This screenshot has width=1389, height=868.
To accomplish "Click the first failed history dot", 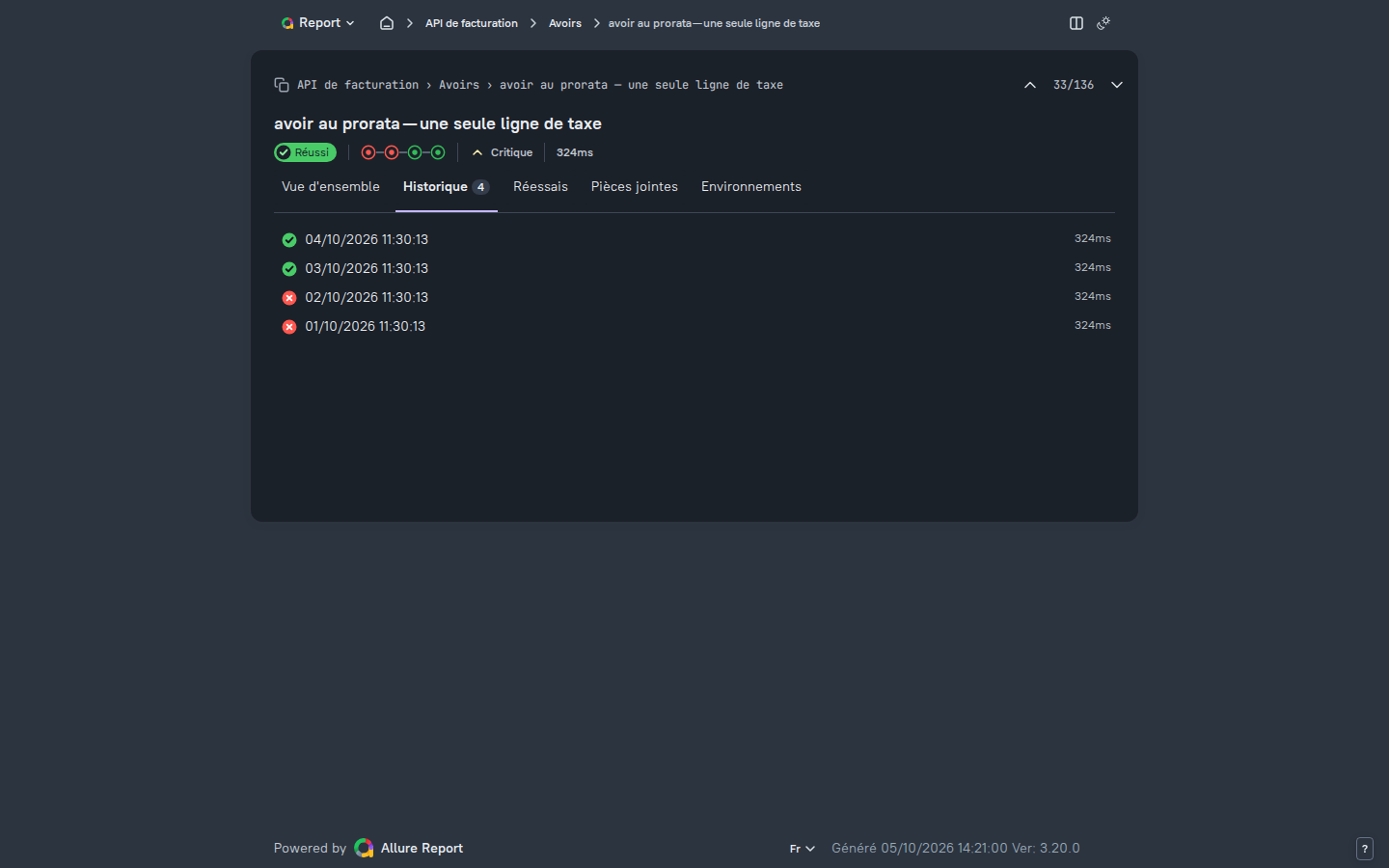I will tap(368, 152).
